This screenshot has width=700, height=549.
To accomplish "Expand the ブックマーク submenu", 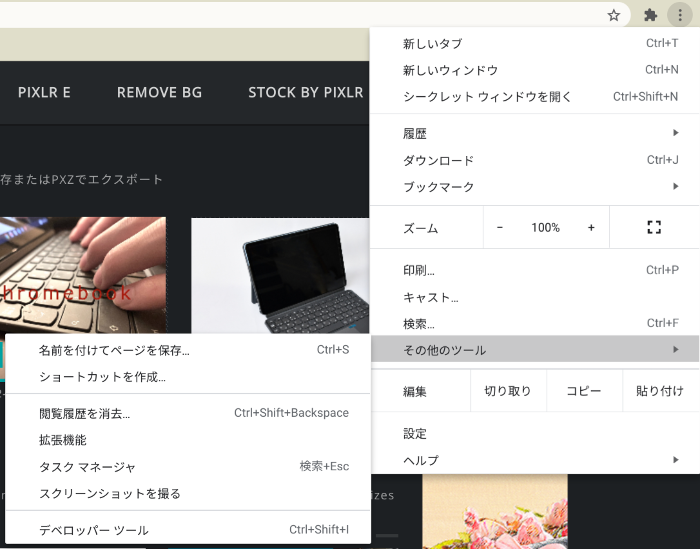I will click(535, 187).
